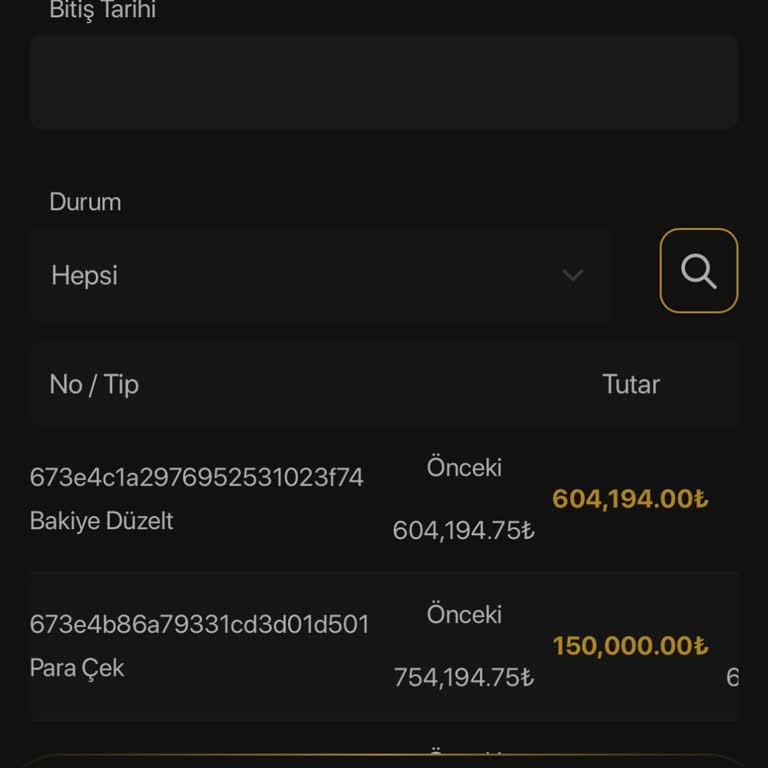
Task: Click the cut-off value right of 150,000.00₺
Action: pyautogui.click(x=732, y=678)
